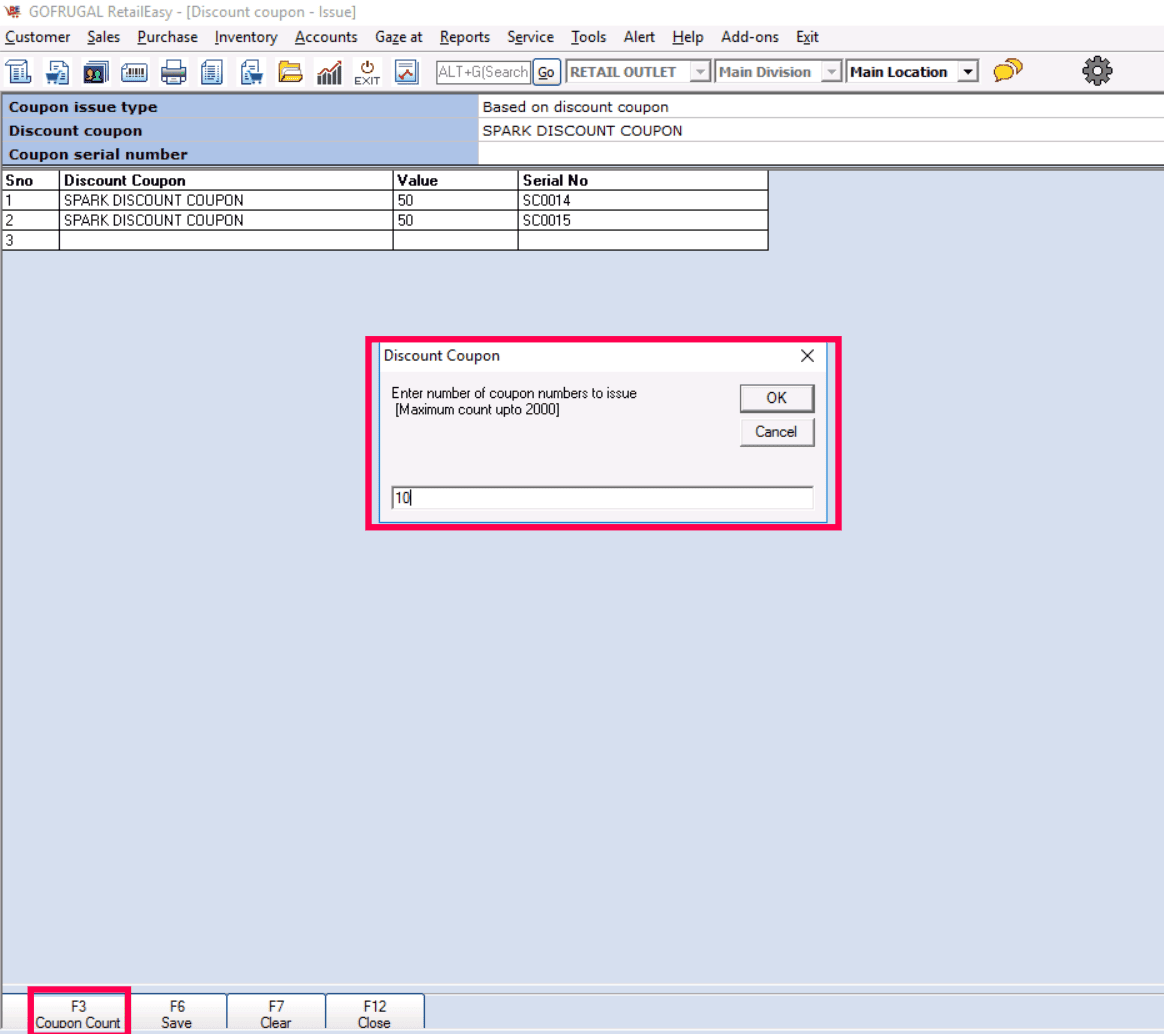Open the Customer menu
The height and width of the screenshot is (1034, 1164).
click(38, 37)
